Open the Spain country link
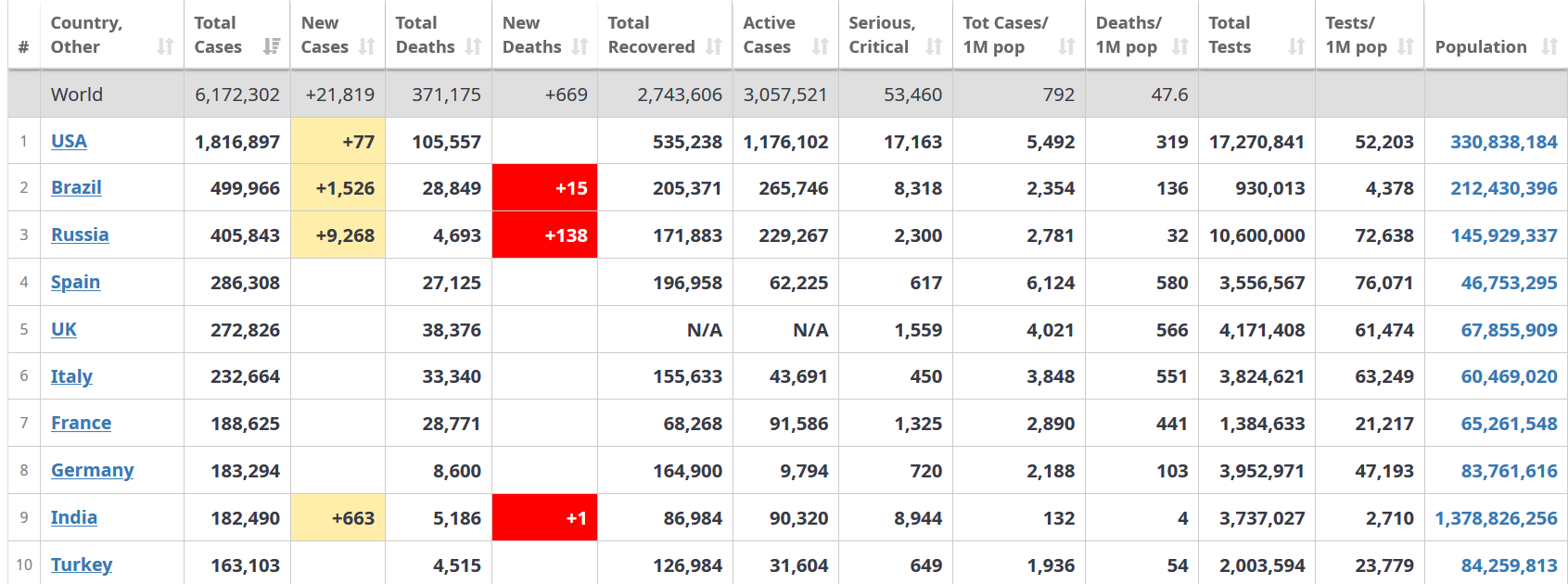The height and width of the screenshot is (584, 1568). pos(75,282)
